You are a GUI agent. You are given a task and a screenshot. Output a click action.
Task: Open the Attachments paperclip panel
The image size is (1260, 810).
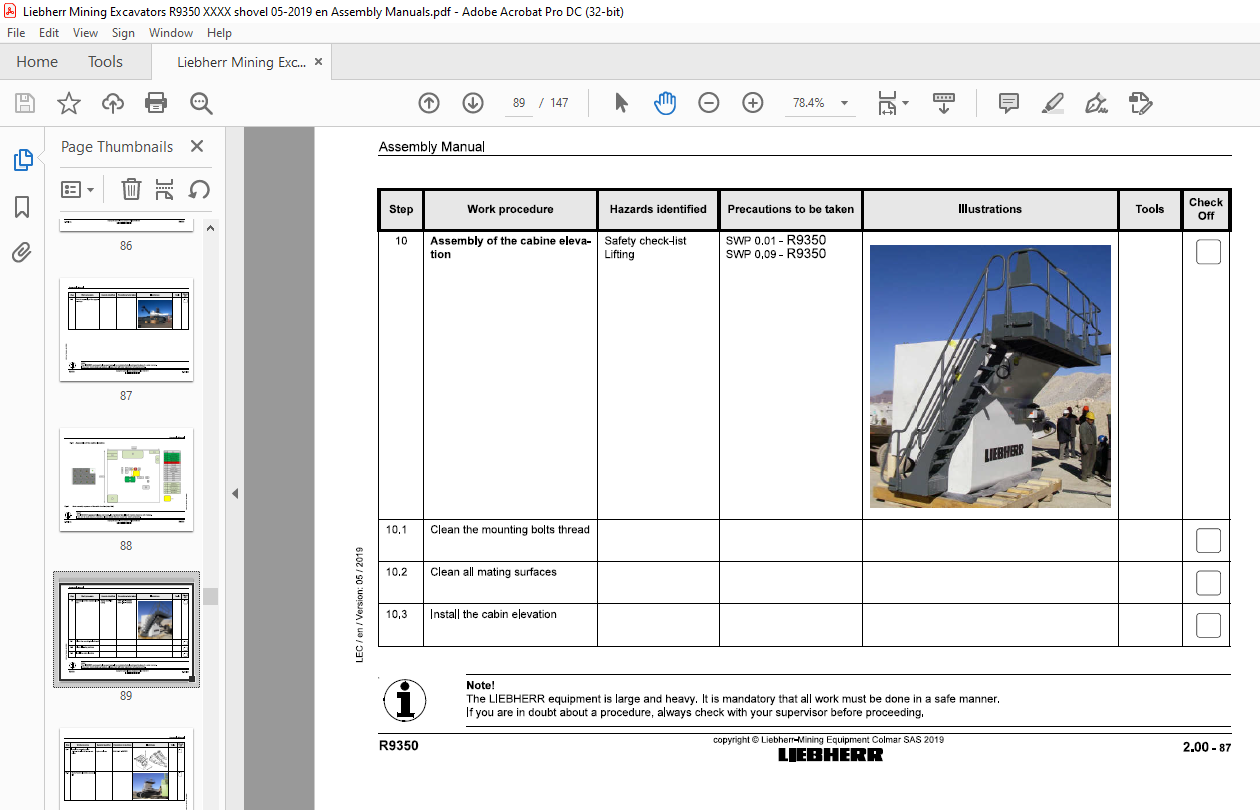point(22,252)
